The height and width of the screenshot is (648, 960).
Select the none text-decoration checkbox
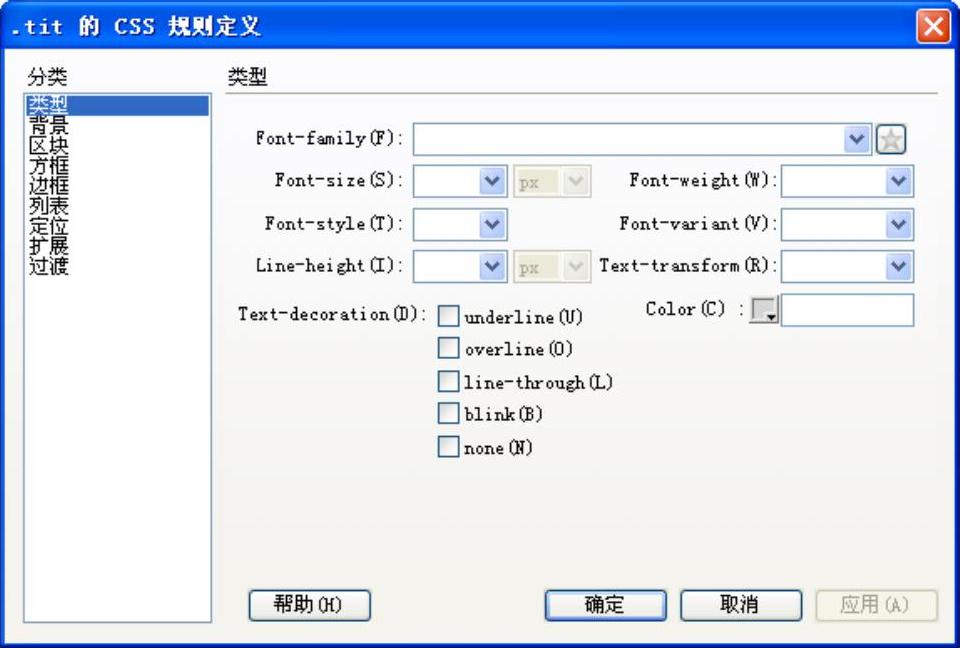[448, 446]
